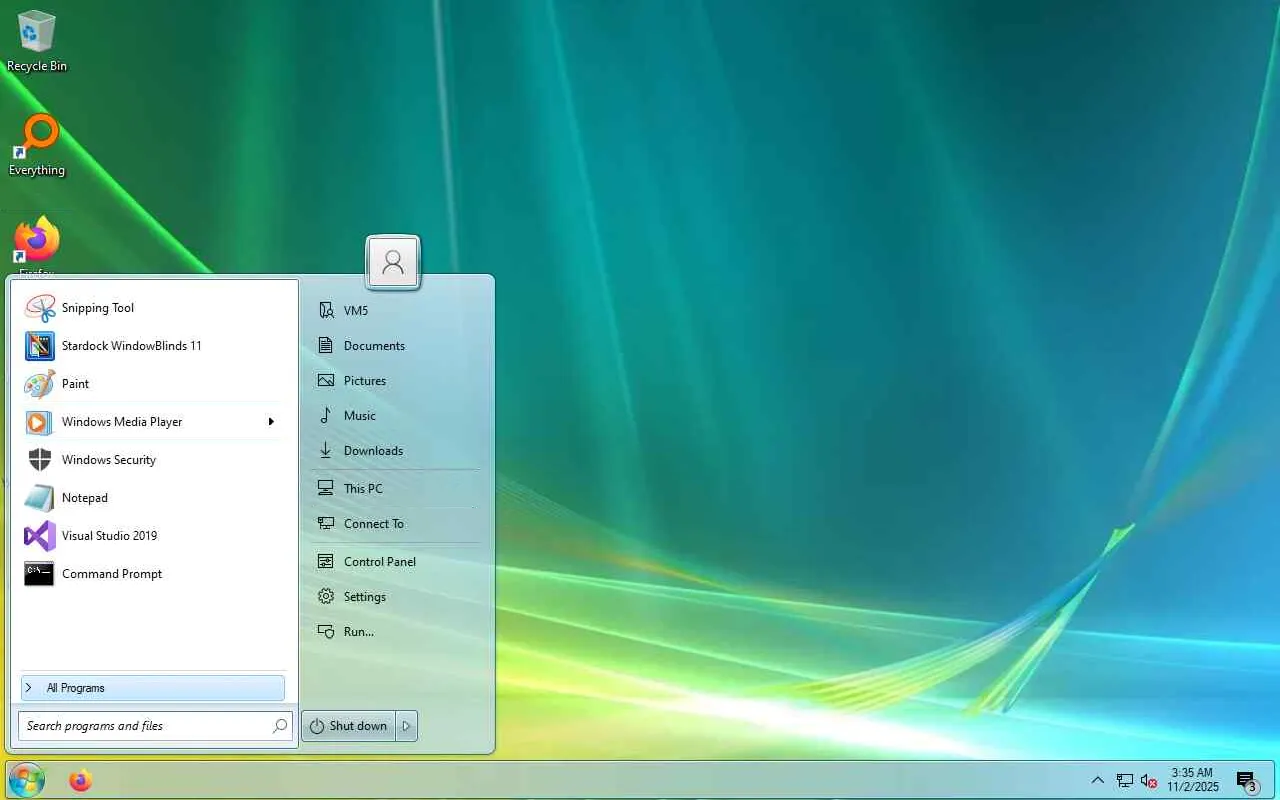Click the Settings gear icon
Viewport: 1280px width, 800px height.
[325, 597]
